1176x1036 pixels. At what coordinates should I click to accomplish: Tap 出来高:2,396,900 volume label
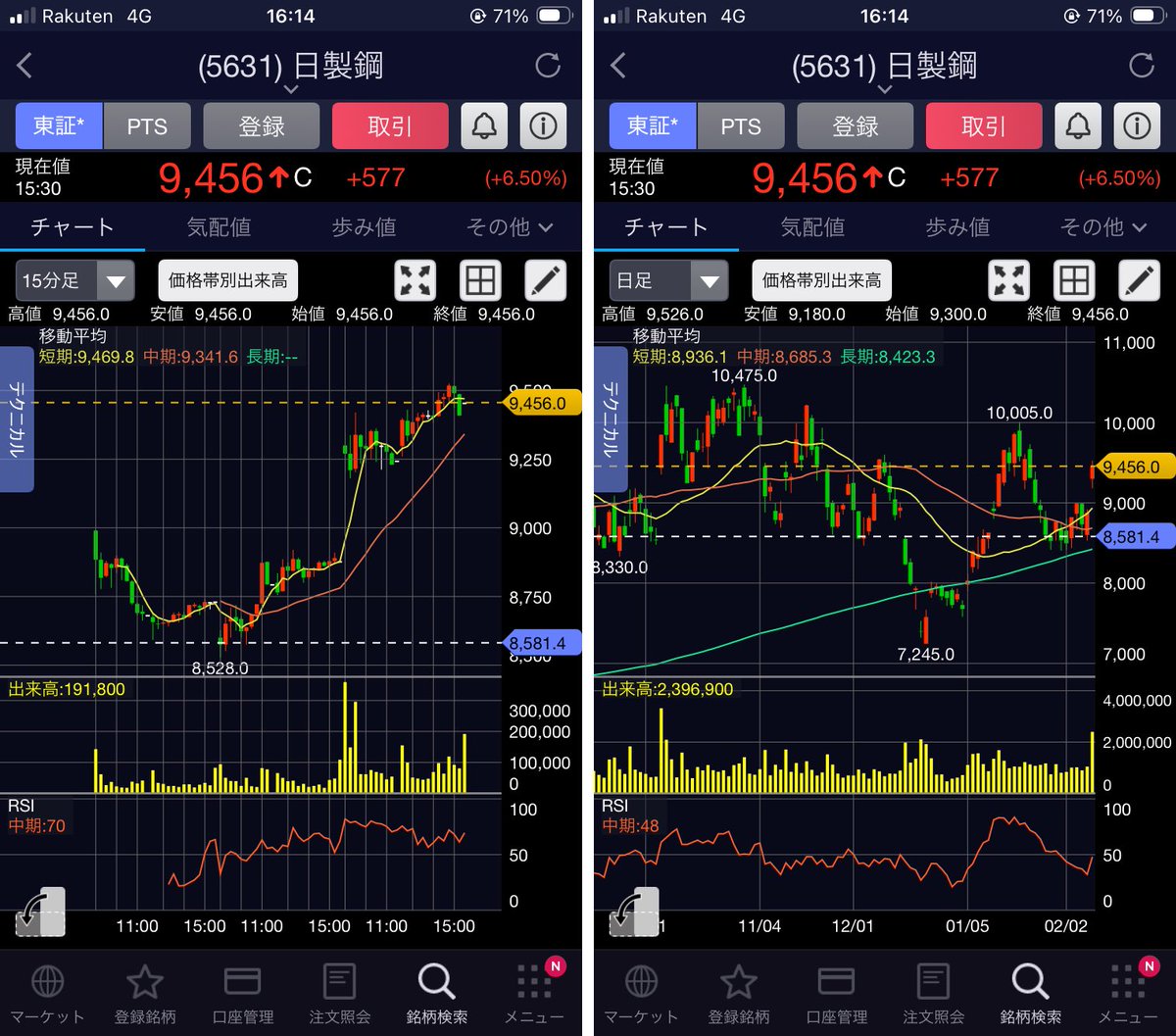(667, 689)
